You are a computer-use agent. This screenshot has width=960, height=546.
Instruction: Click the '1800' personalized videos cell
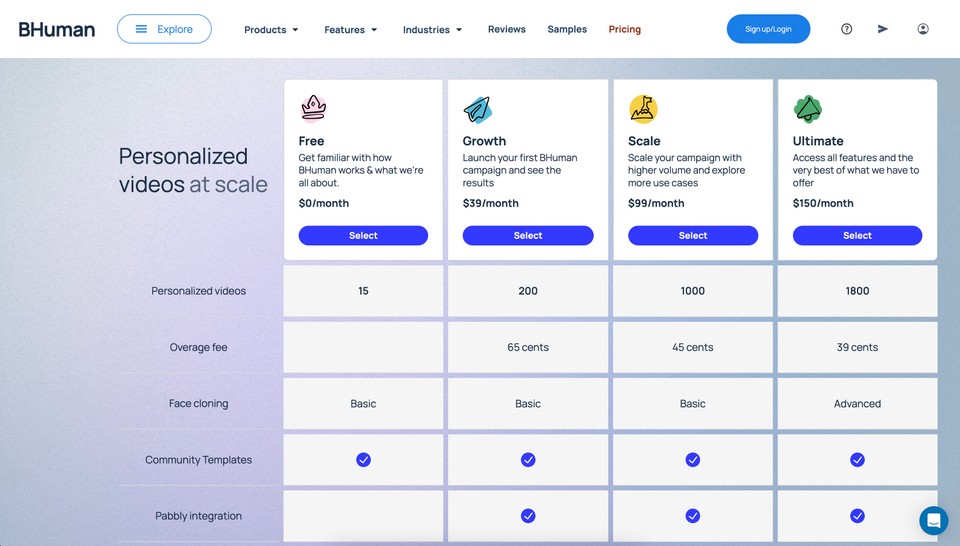tap(857, 291)
